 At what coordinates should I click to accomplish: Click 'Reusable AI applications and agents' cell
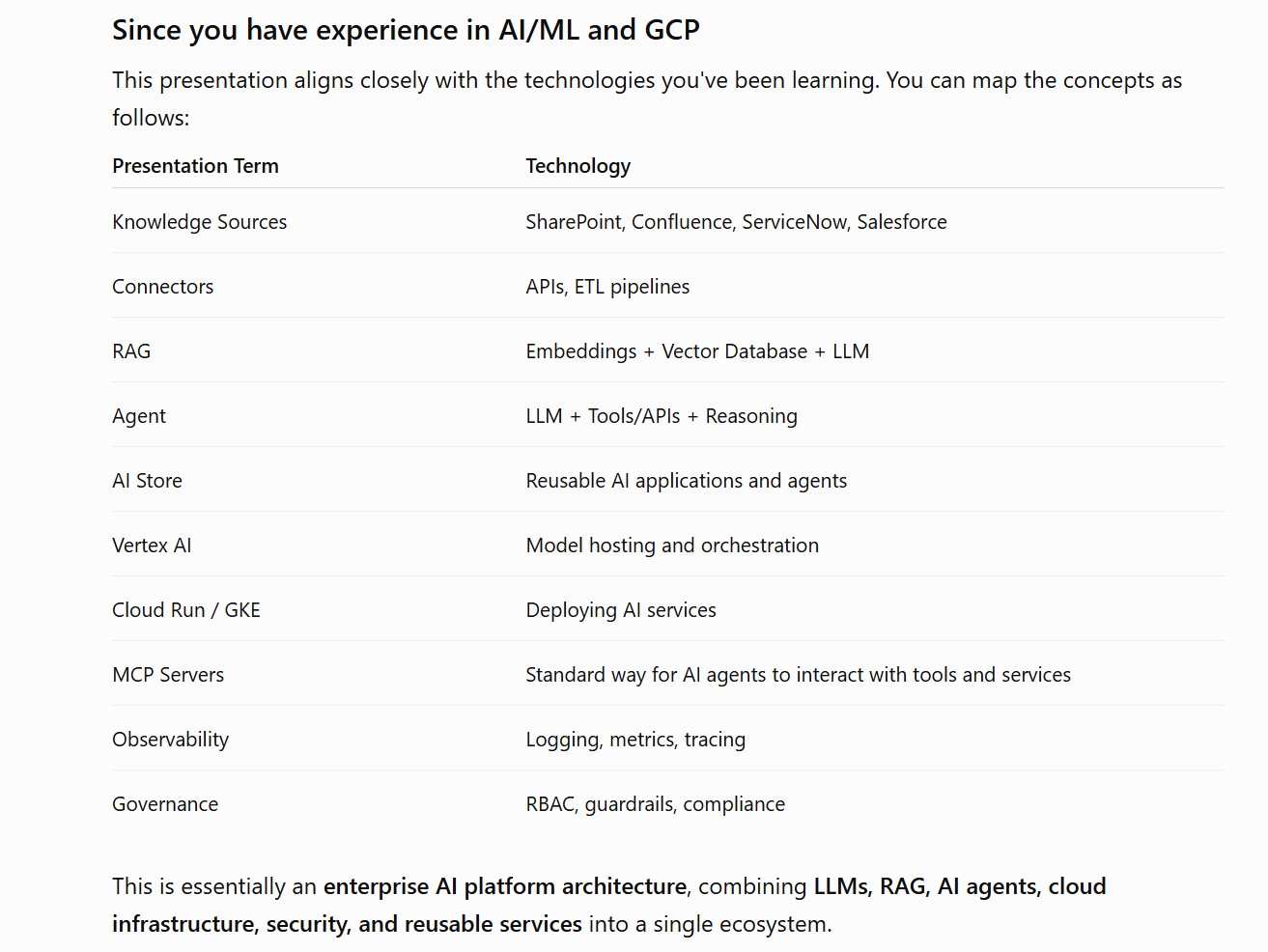tap(686, 481)
